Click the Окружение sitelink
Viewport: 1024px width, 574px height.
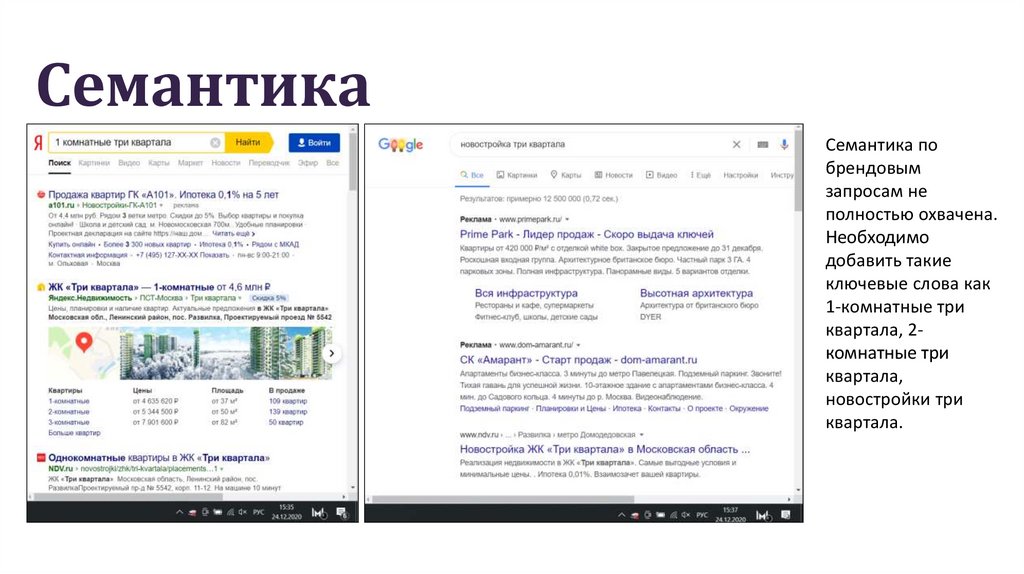[x=748, y=408]
